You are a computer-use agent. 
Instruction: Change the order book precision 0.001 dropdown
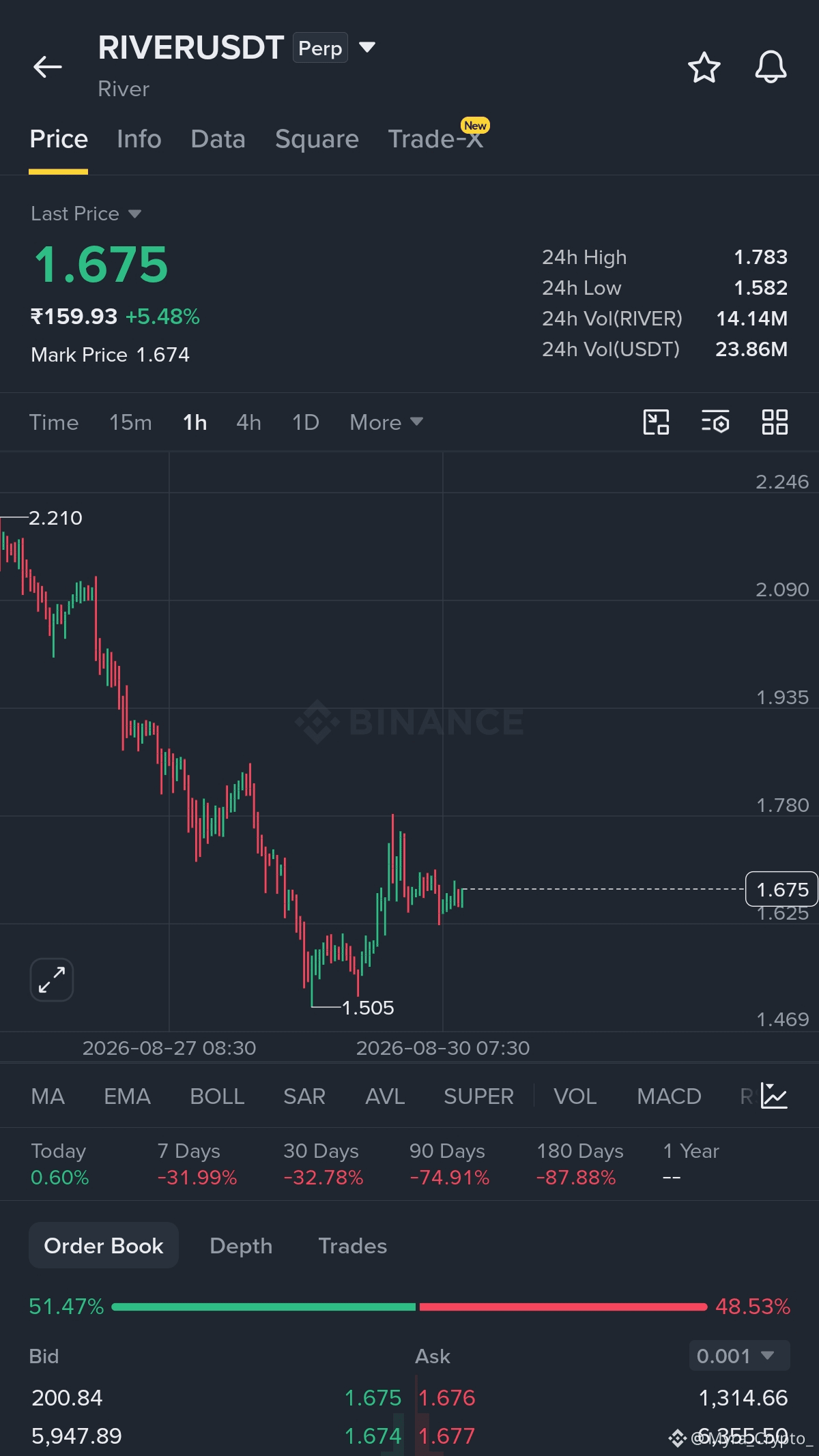(739, 1356)
